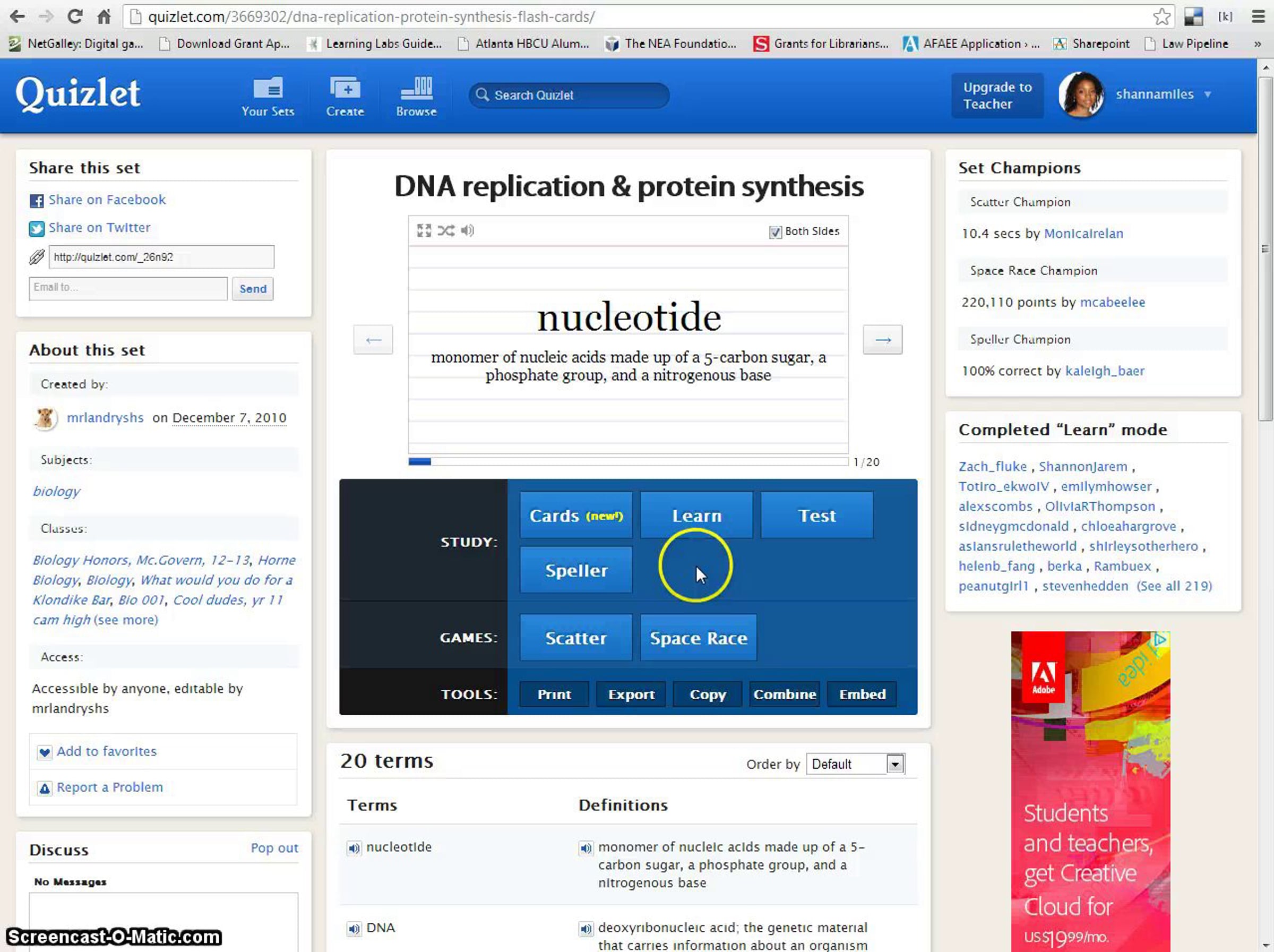Click the Quizlet logo
The width and height of the screenshot is (1274, 952).
pyautogui.click(x=78, y=93)
